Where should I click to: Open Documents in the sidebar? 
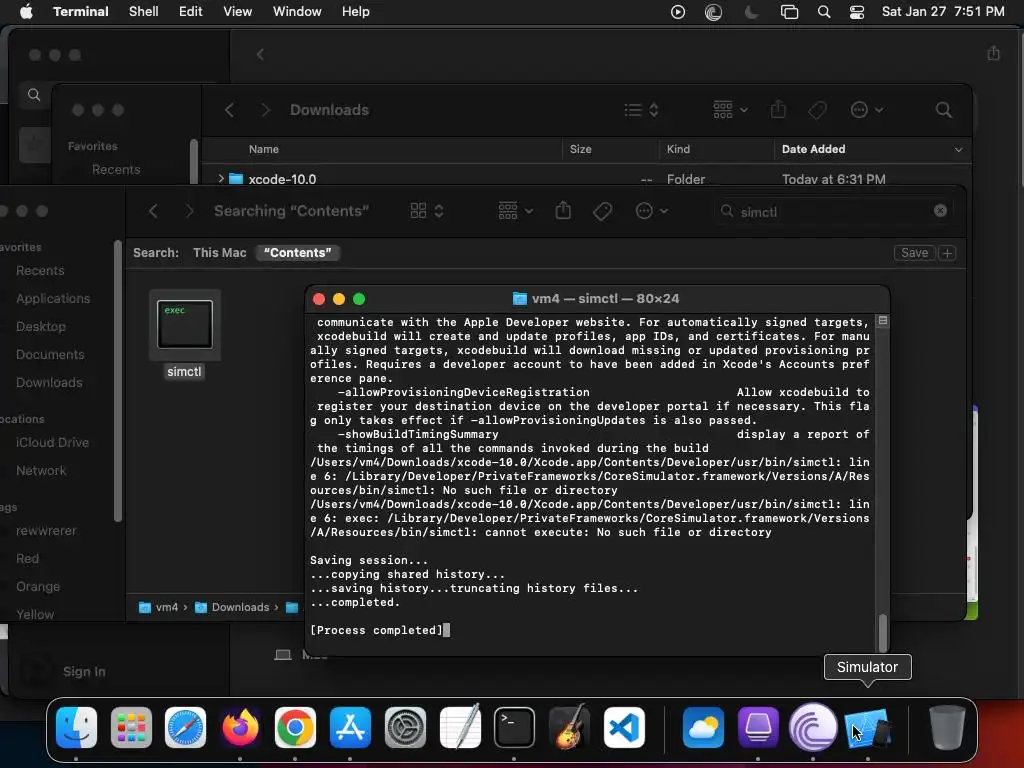(x=50, y=355)
